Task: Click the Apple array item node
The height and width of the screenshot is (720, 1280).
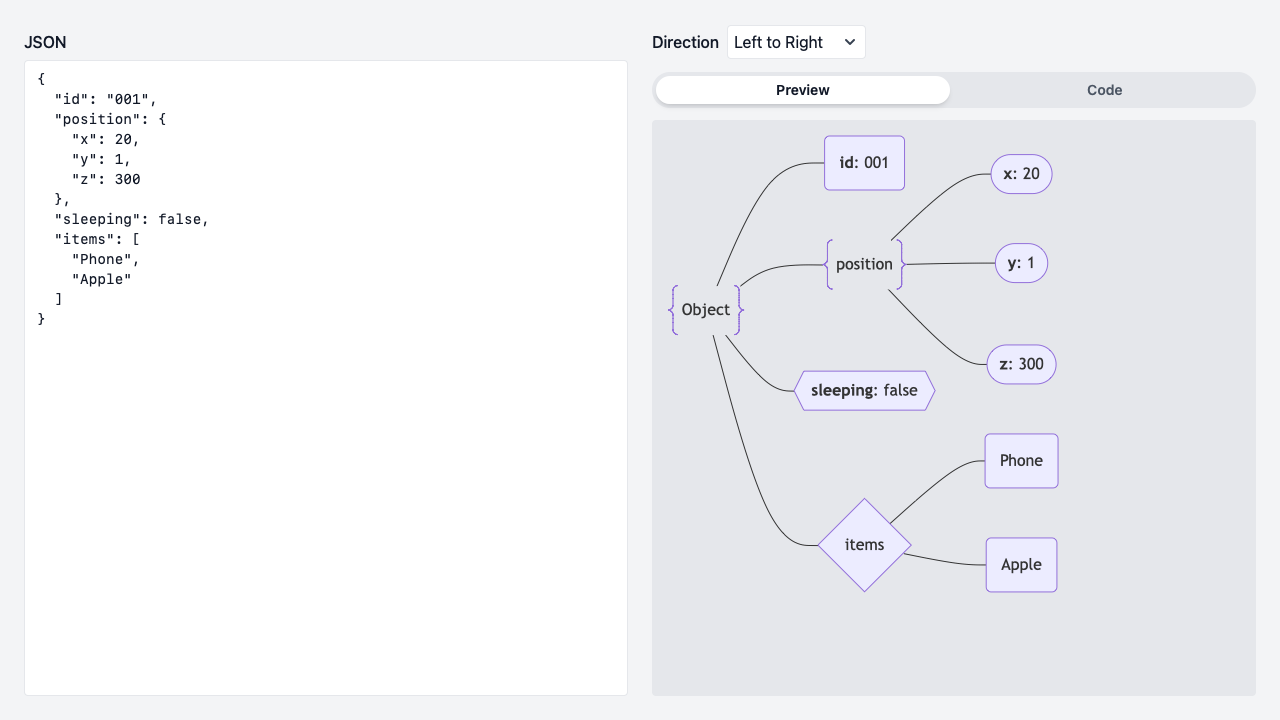Action: click(x=1021, y=564)
